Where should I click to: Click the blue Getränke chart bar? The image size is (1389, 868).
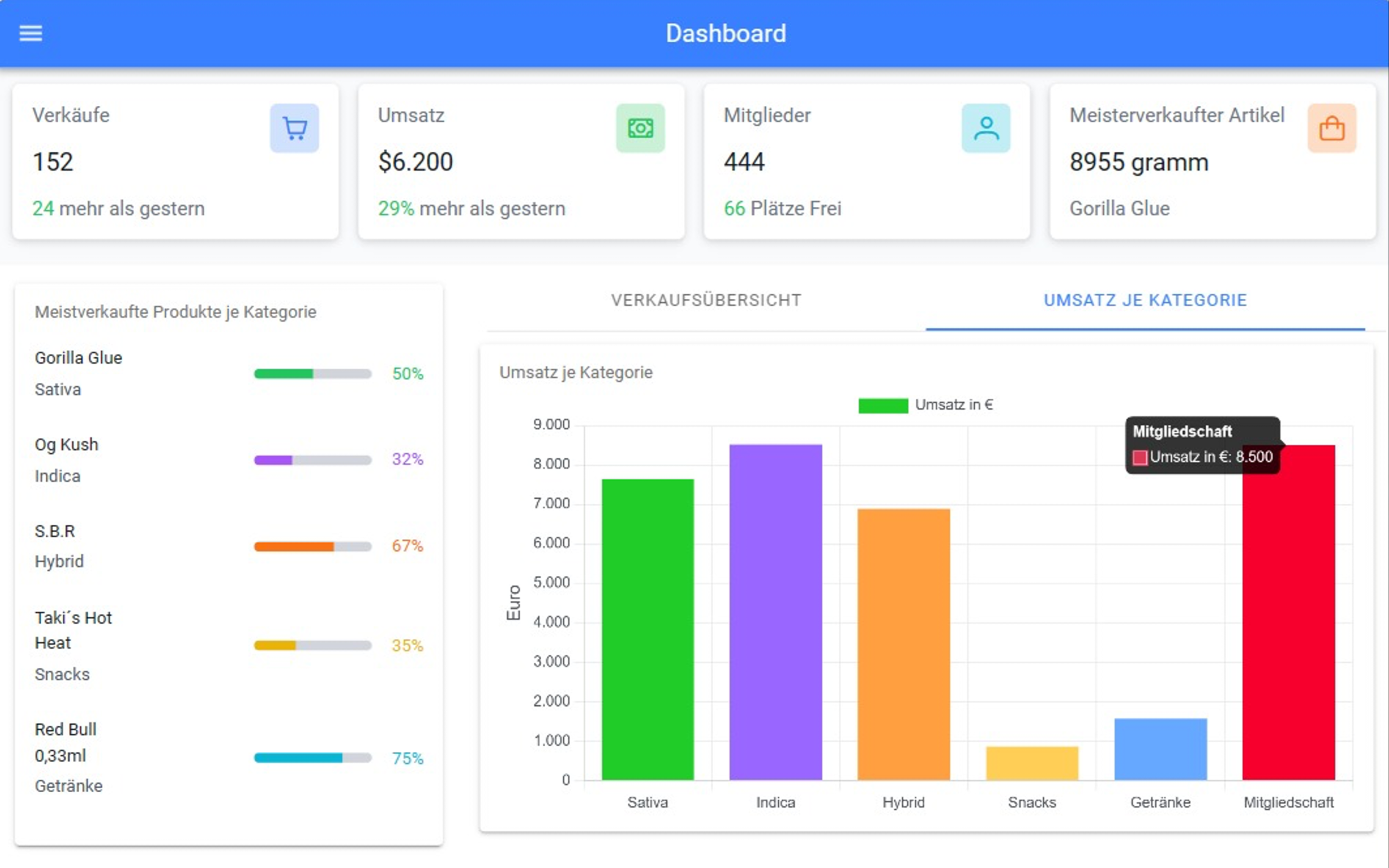point(1160,749)
